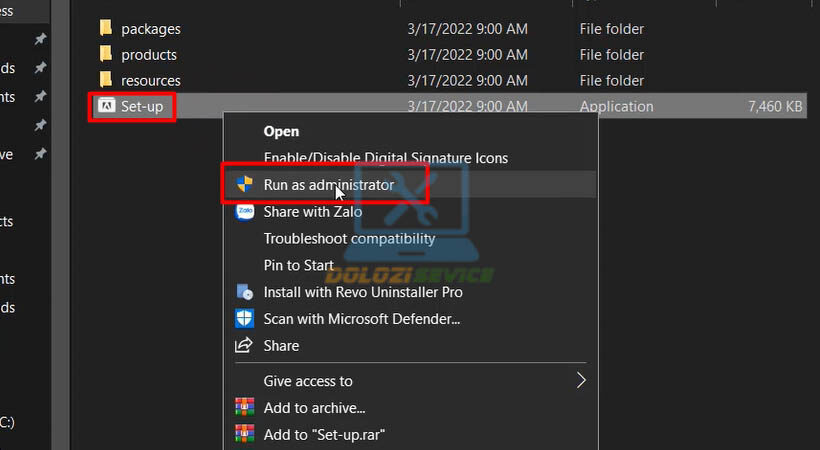The image size is (820, 450).
Task: Select the resources folder name
Action: click(151, 80)
